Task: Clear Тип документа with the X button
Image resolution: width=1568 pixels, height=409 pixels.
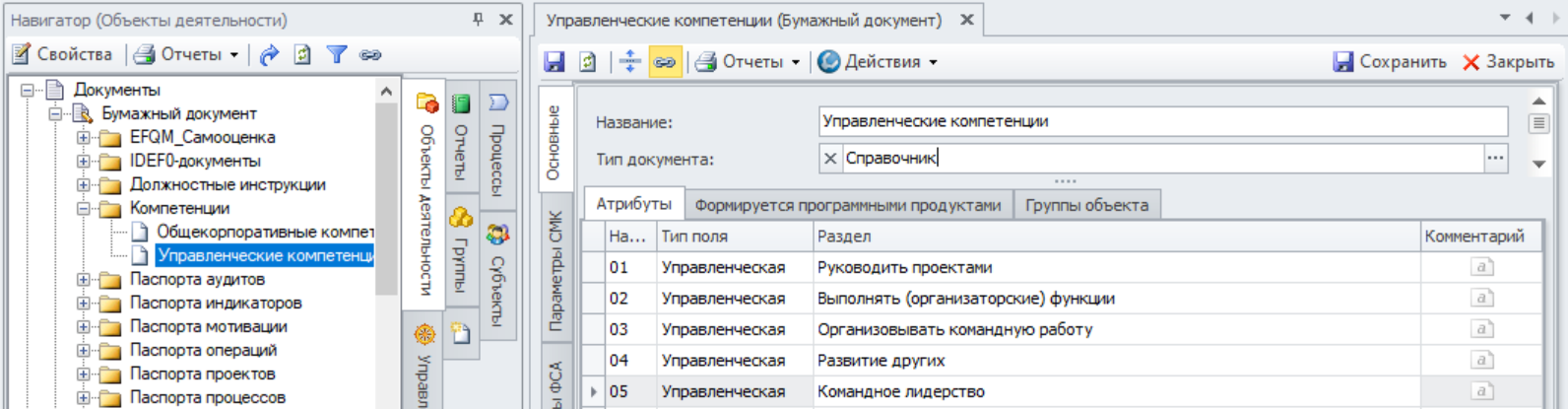Action: tap(830, 159)
